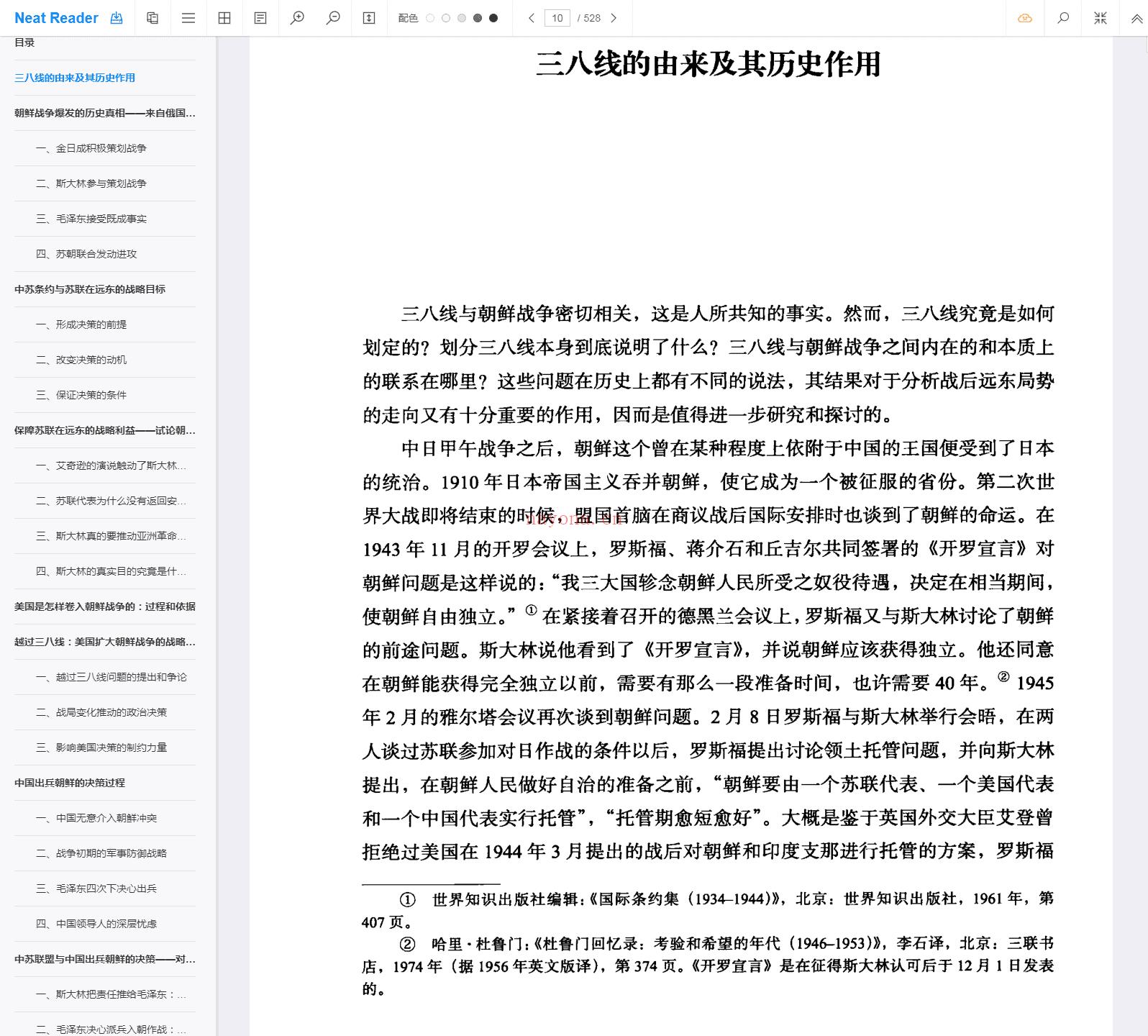
Task: Click the page number input showing 10
Action: click(x=557, y=18)
